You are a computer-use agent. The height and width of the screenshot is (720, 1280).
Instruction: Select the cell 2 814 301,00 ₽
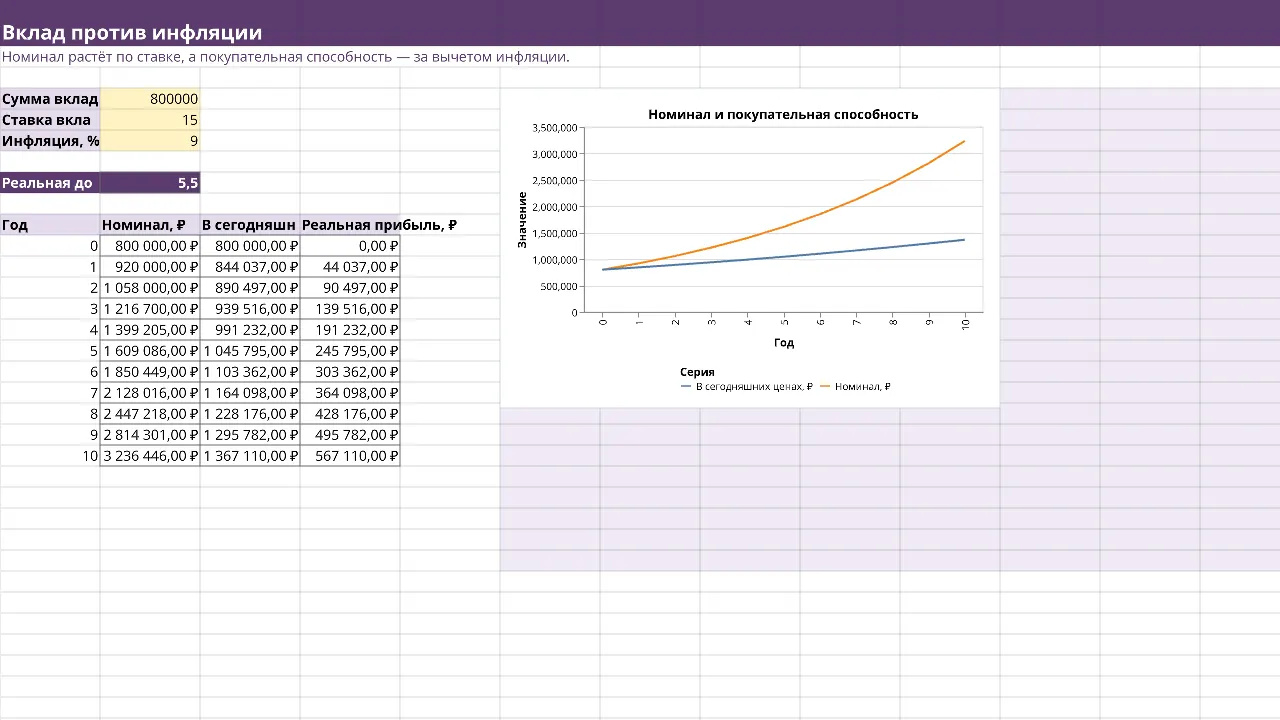coord(150,435)
